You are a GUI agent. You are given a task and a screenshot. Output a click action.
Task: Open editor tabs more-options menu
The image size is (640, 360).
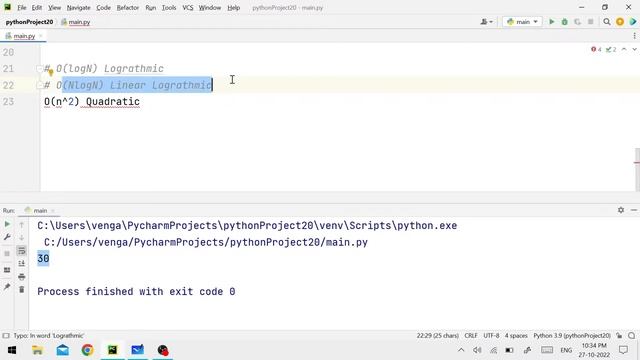pyautogui.click(x=634, y=36)
